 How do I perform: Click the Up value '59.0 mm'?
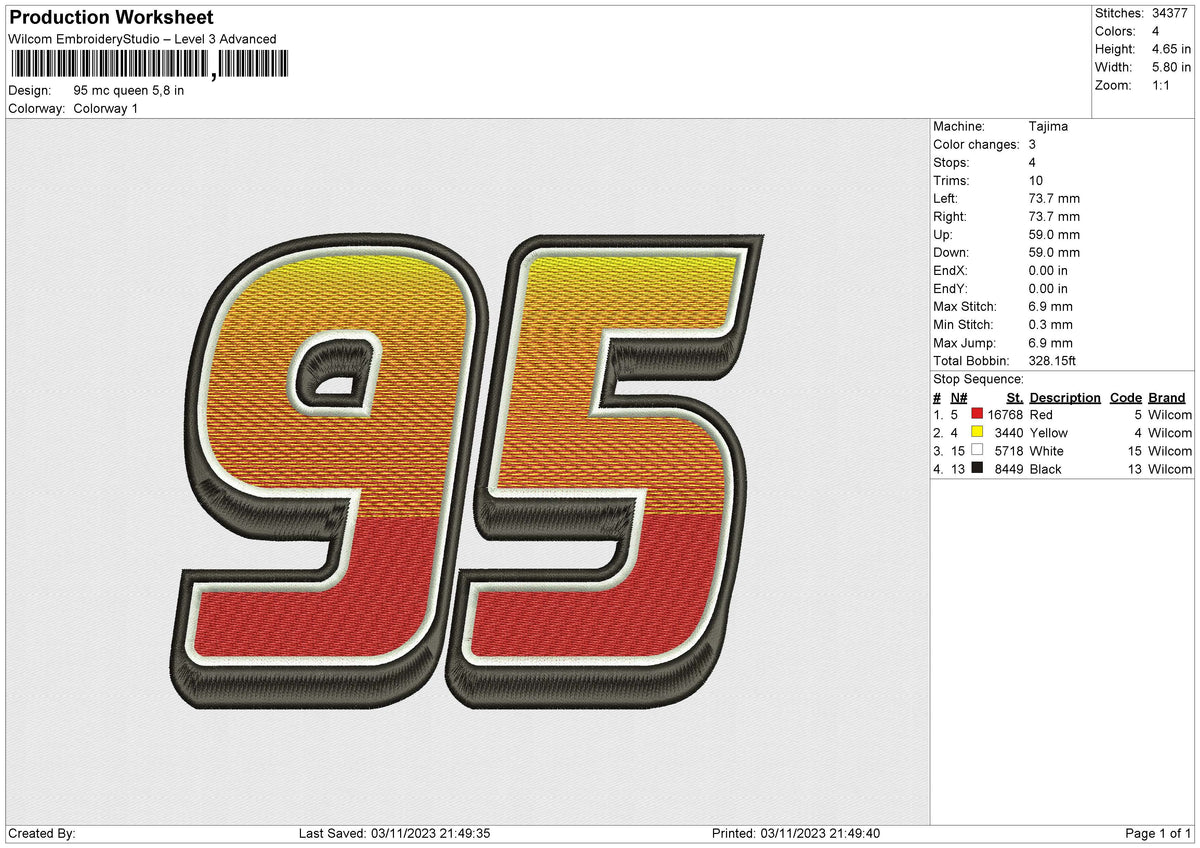1054,234
